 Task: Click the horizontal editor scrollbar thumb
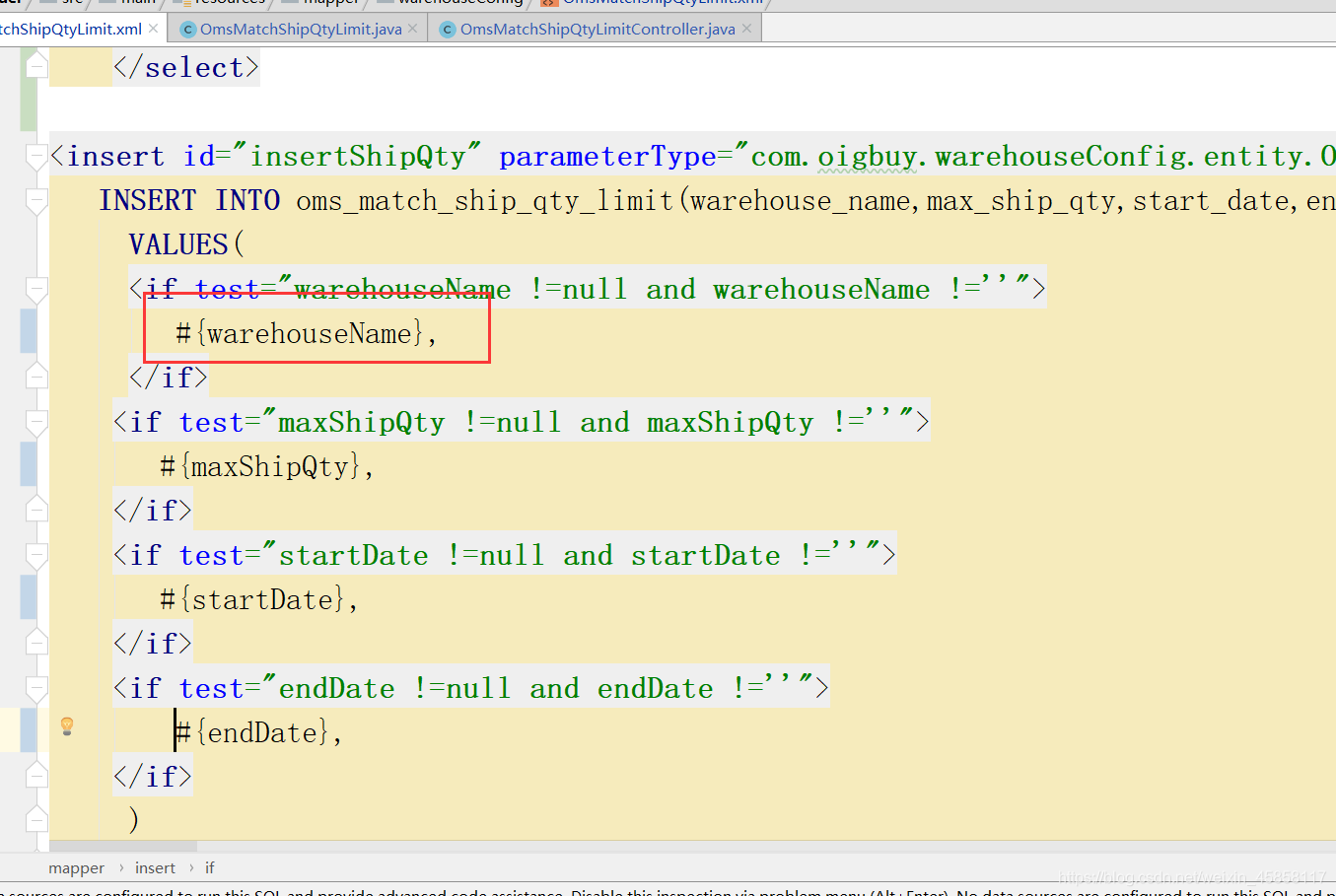123,846
